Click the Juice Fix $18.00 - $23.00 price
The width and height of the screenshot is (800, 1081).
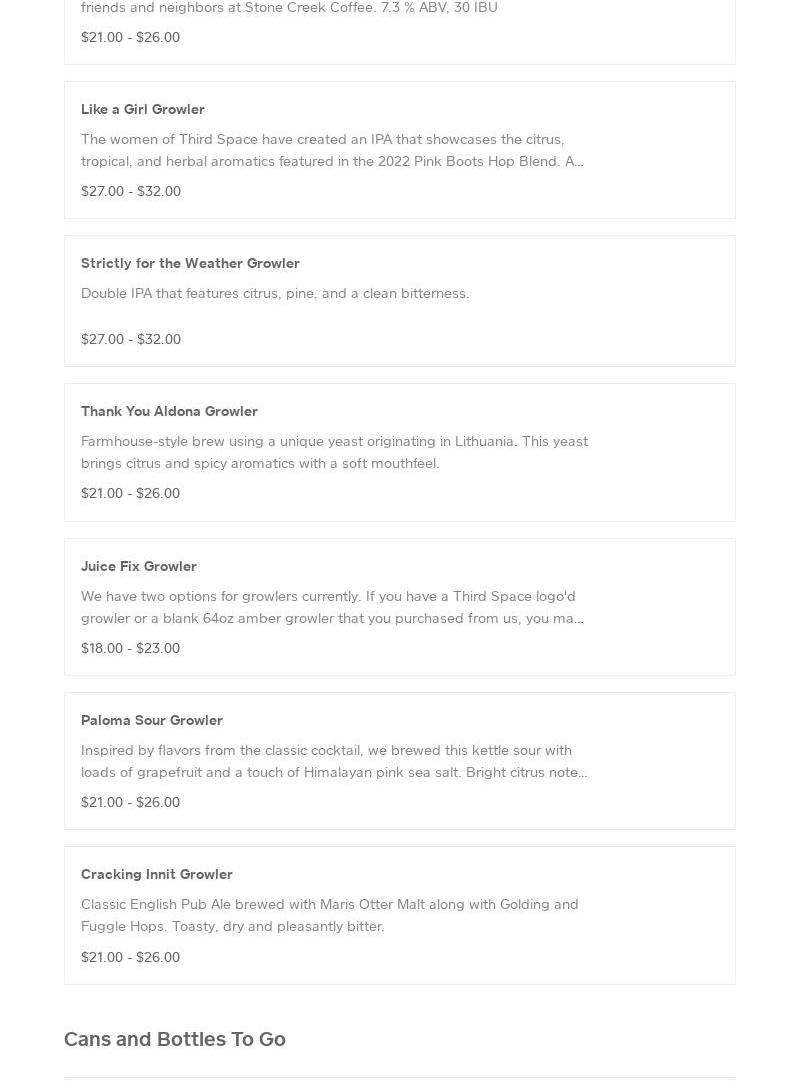130,648
